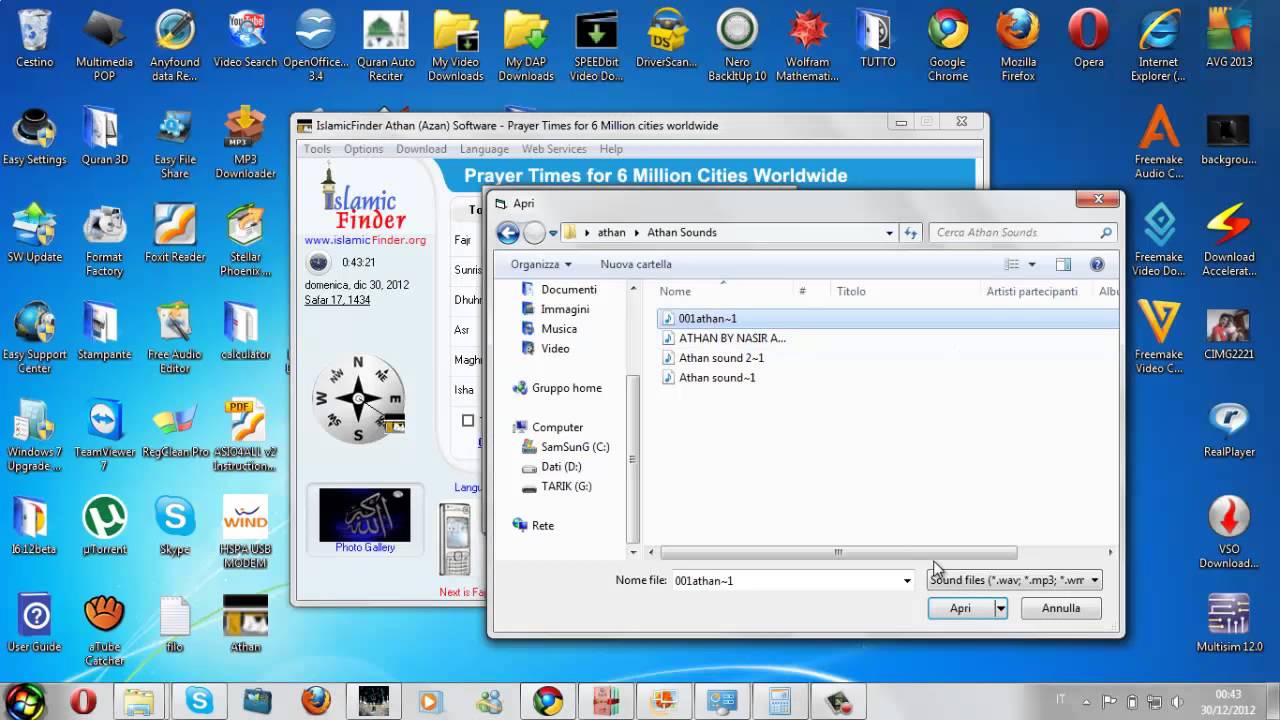Open help in the Apri dialog
Screen dimensions: 1280x720
coord(1097,264)
